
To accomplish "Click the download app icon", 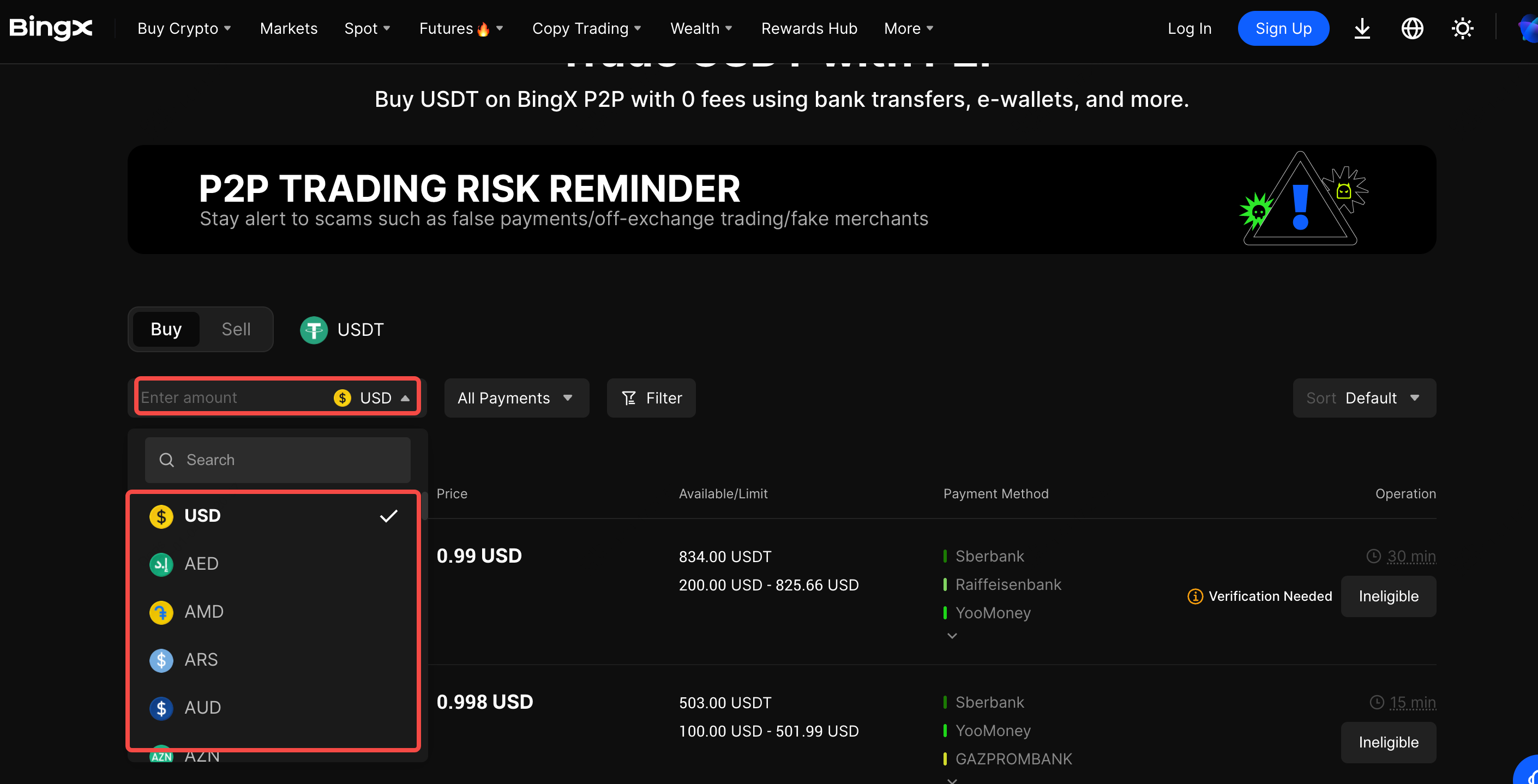I will click(1362, 28).
